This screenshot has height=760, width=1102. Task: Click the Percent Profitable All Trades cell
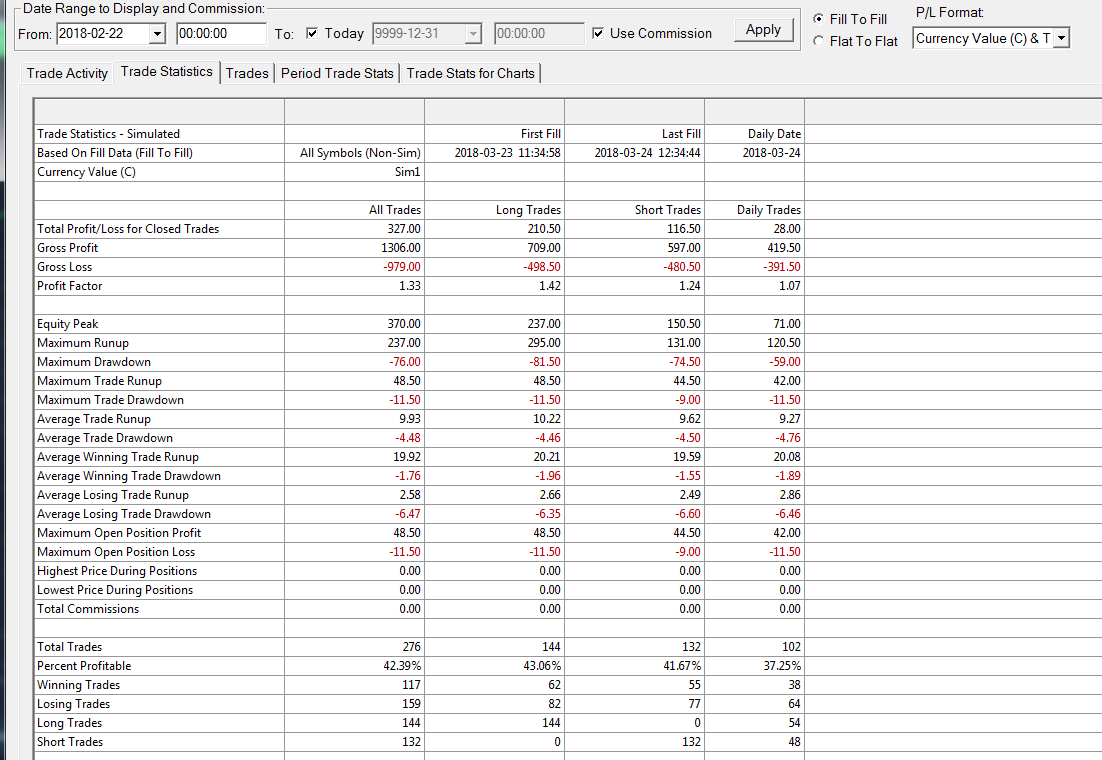(354, 666)
